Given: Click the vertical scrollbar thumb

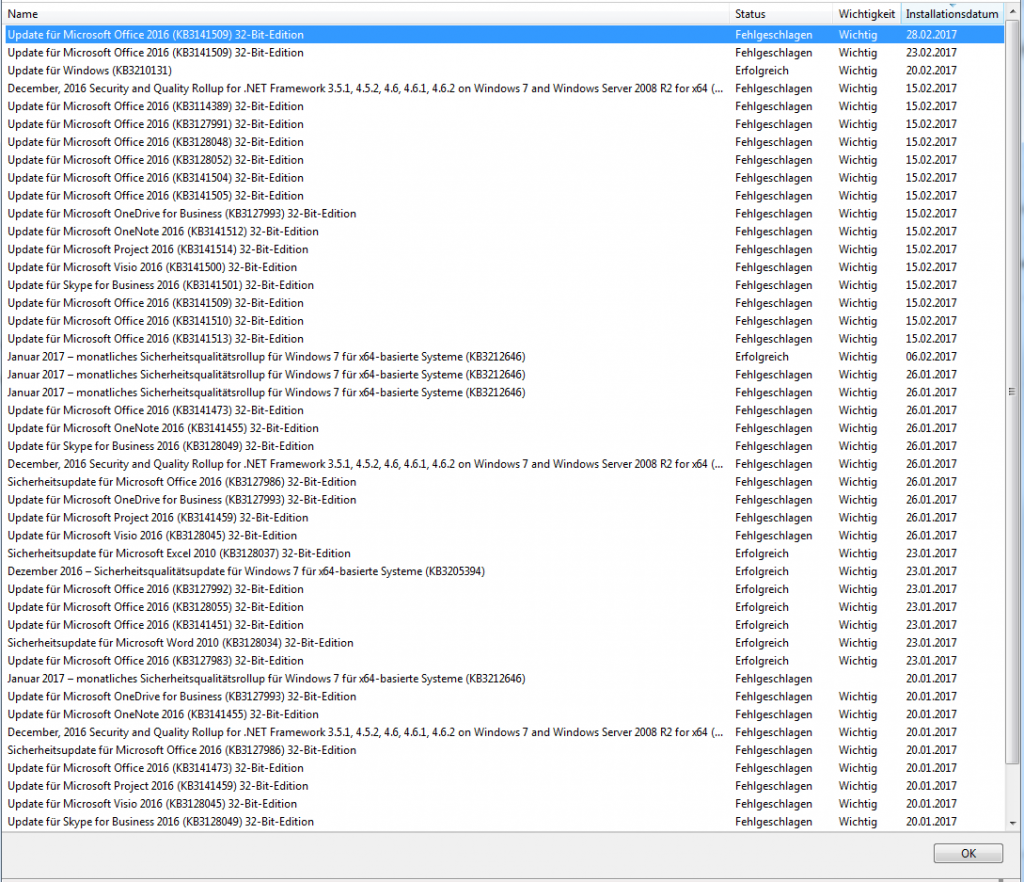Looking at the screenshot, I should click(1013, 392).
